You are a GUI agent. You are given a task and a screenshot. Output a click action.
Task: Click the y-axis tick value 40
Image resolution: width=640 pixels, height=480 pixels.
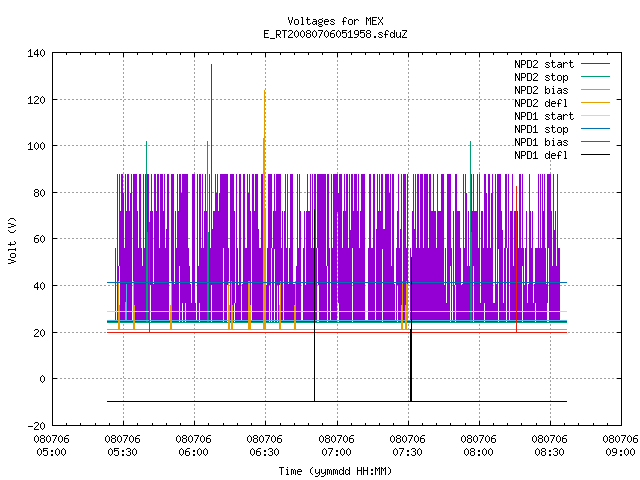pyautogui.click(x=39, y=286)
